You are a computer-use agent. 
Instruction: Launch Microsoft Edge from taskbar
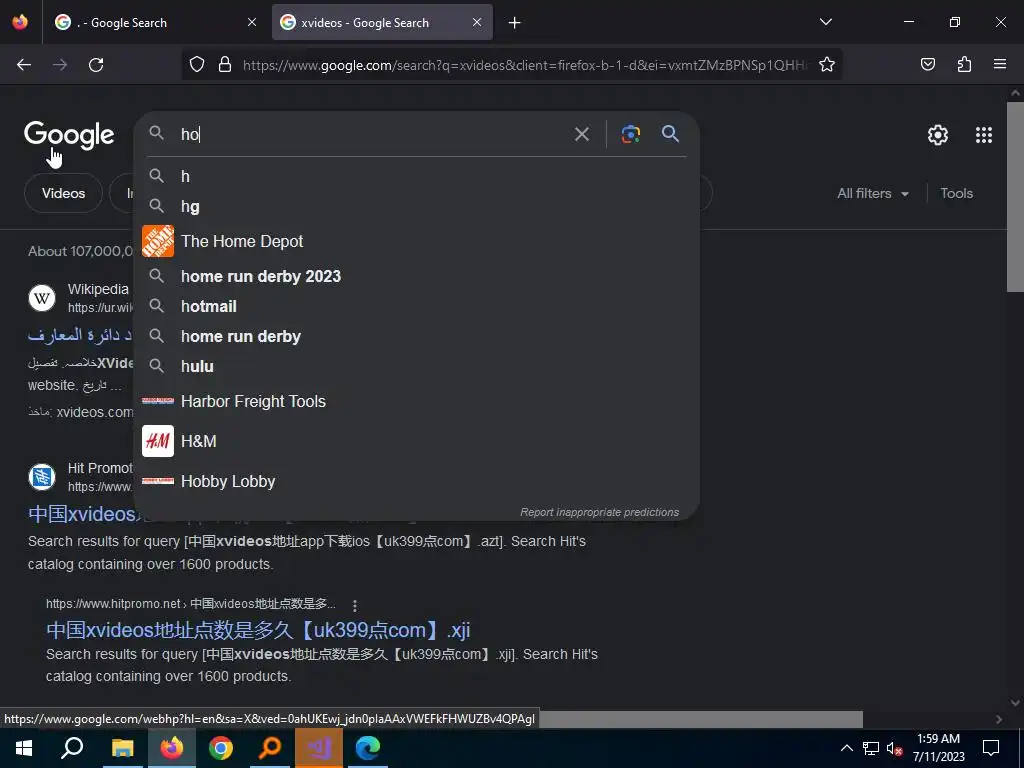(x=368, y=748)
